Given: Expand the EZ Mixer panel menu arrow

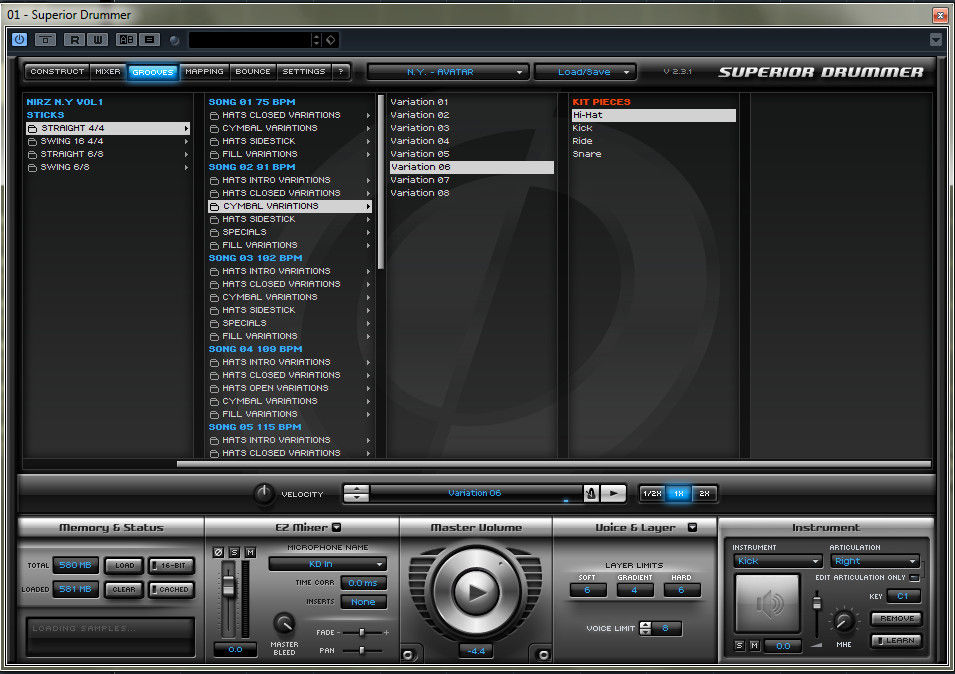Looking at the screenshot, I should pos(337,527).
